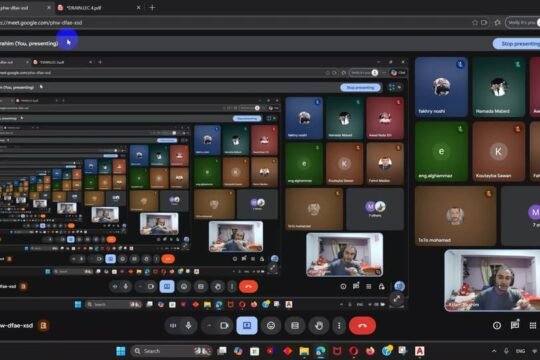Turn on captions in the main bar
The image size is (540, 360).
point(295,326)
